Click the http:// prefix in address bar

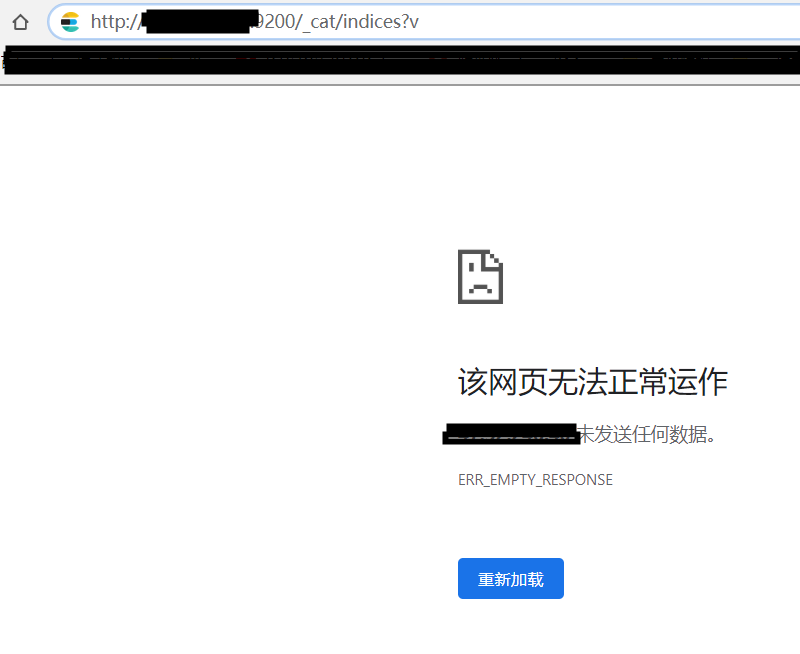[112, 22]
